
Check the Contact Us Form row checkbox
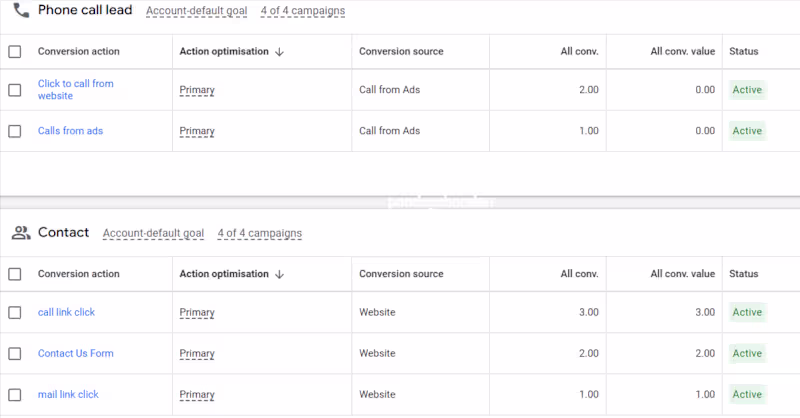[x=15, y=353]
